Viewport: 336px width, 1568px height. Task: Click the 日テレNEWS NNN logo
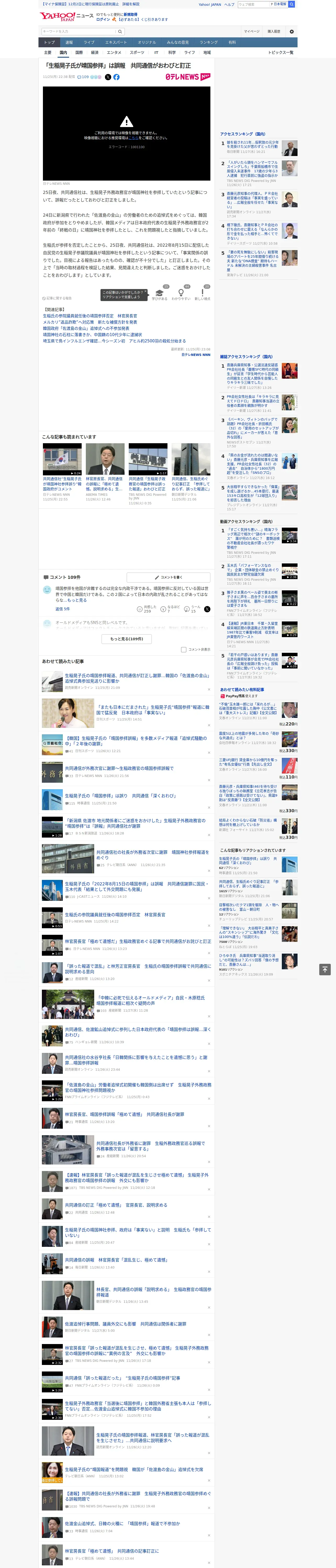(x=188, y=77)
